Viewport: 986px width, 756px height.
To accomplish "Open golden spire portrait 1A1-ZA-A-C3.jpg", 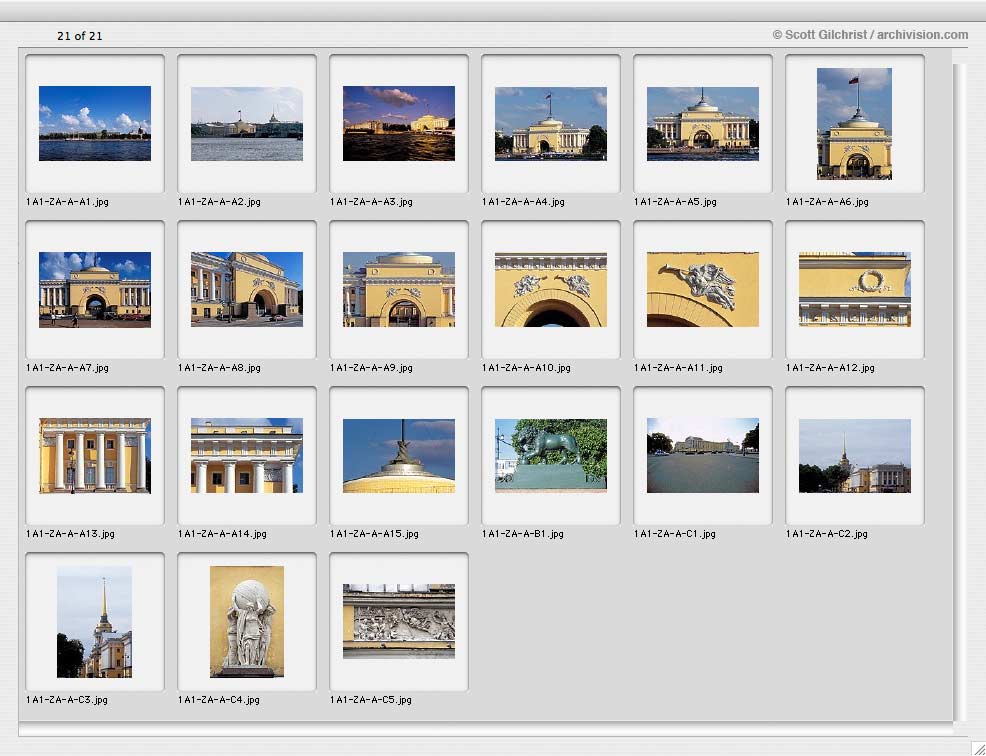I will pyautogui.click(x=94, y=621).
